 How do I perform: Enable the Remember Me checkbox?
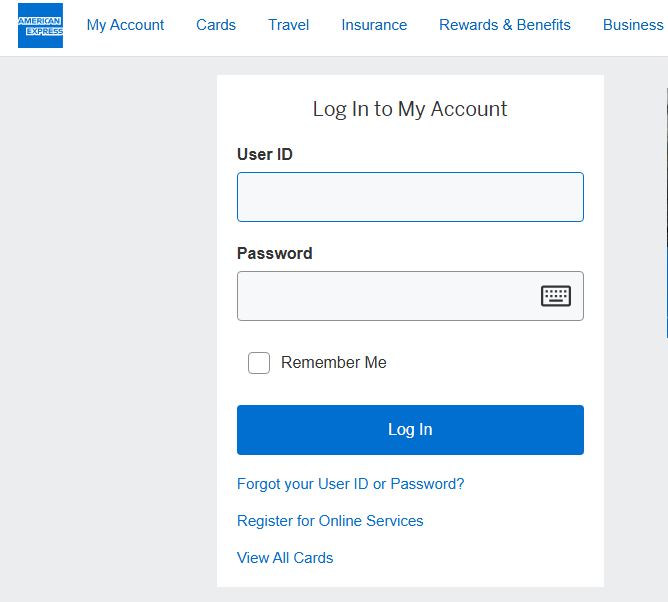259,363
